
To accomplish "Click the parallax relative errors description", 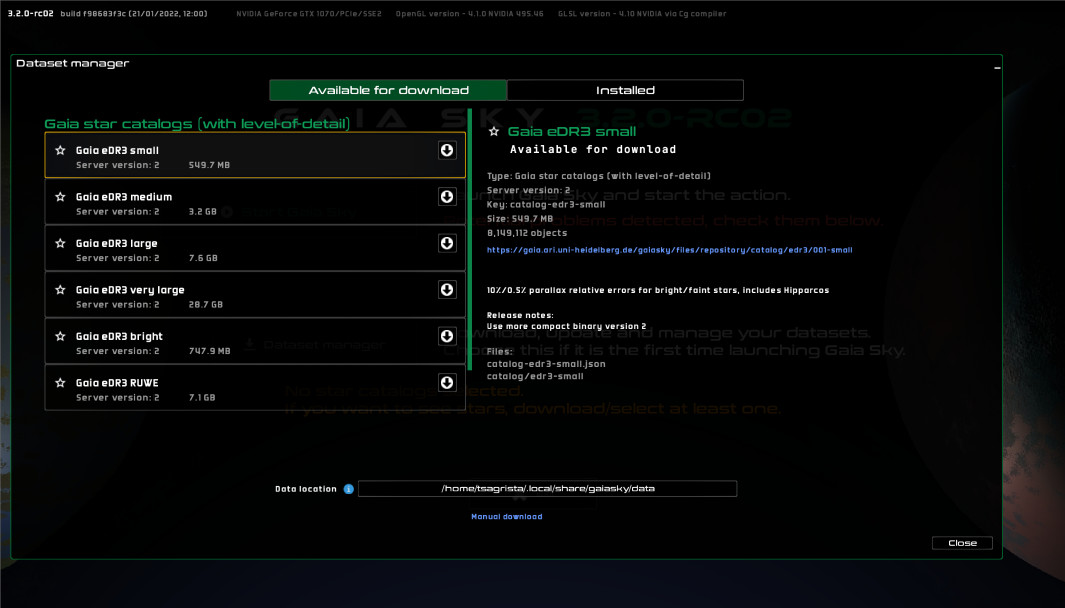I will pos(657,290).
